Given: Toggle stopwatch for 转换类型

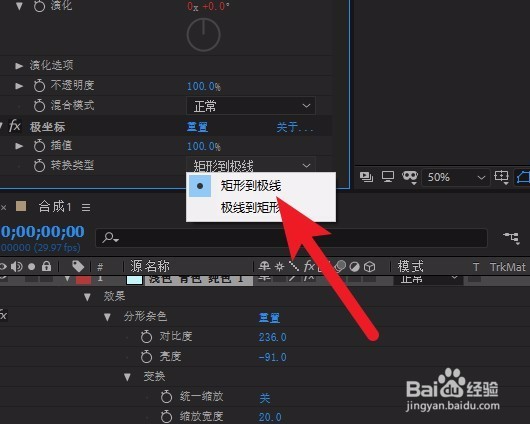Looking at the screenshot, I should 39,166.
